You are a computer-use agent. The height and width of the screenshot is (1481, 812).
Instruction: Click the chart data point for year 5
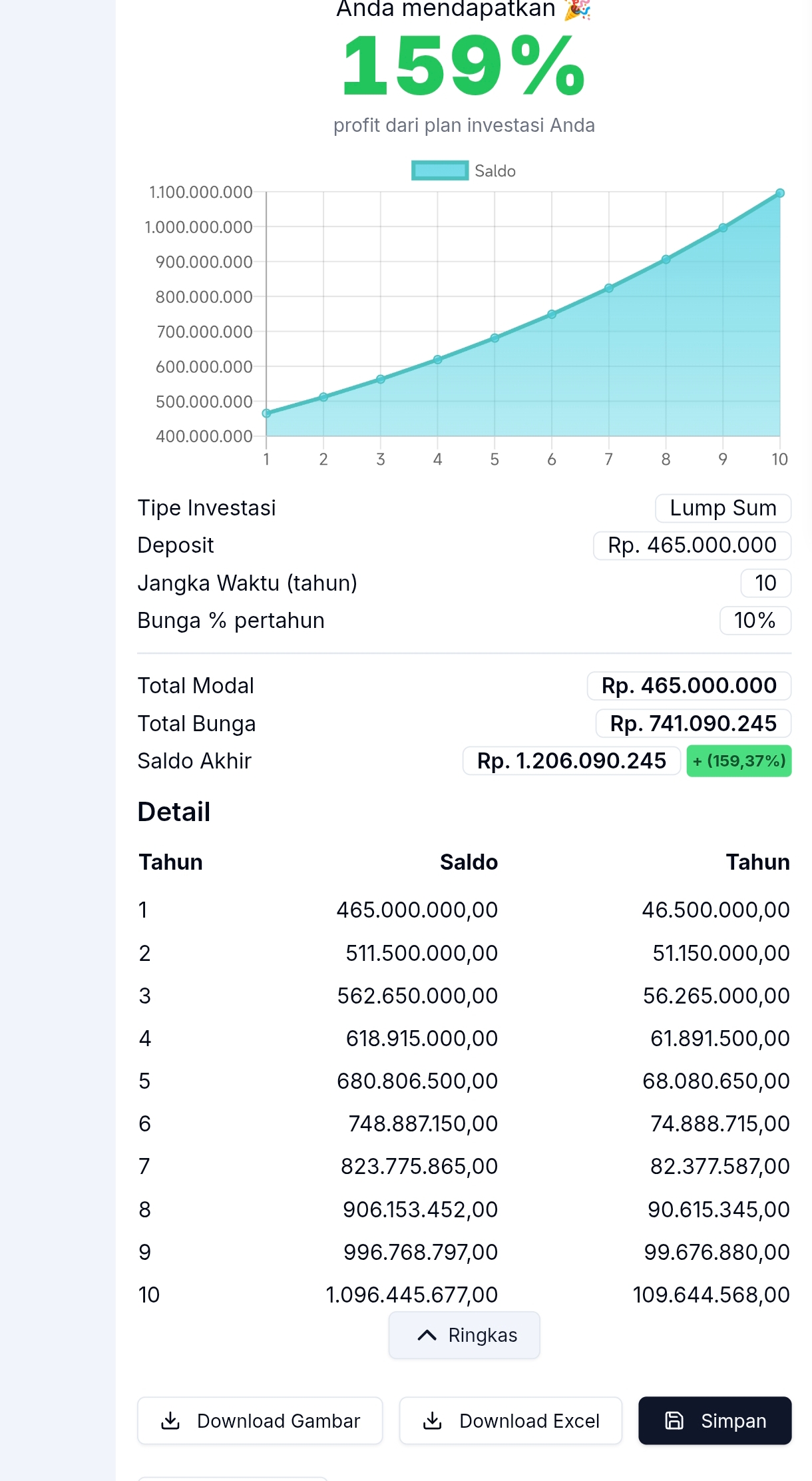click(495, 338)
